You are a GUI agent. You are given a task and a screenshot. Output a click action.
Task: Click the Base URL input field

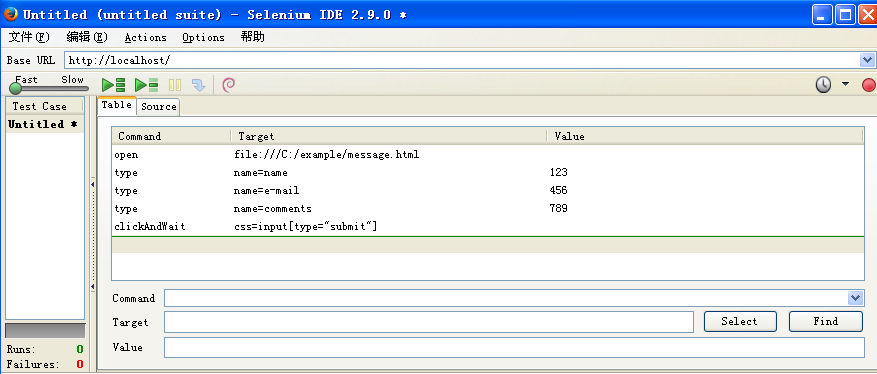[462, 60]
